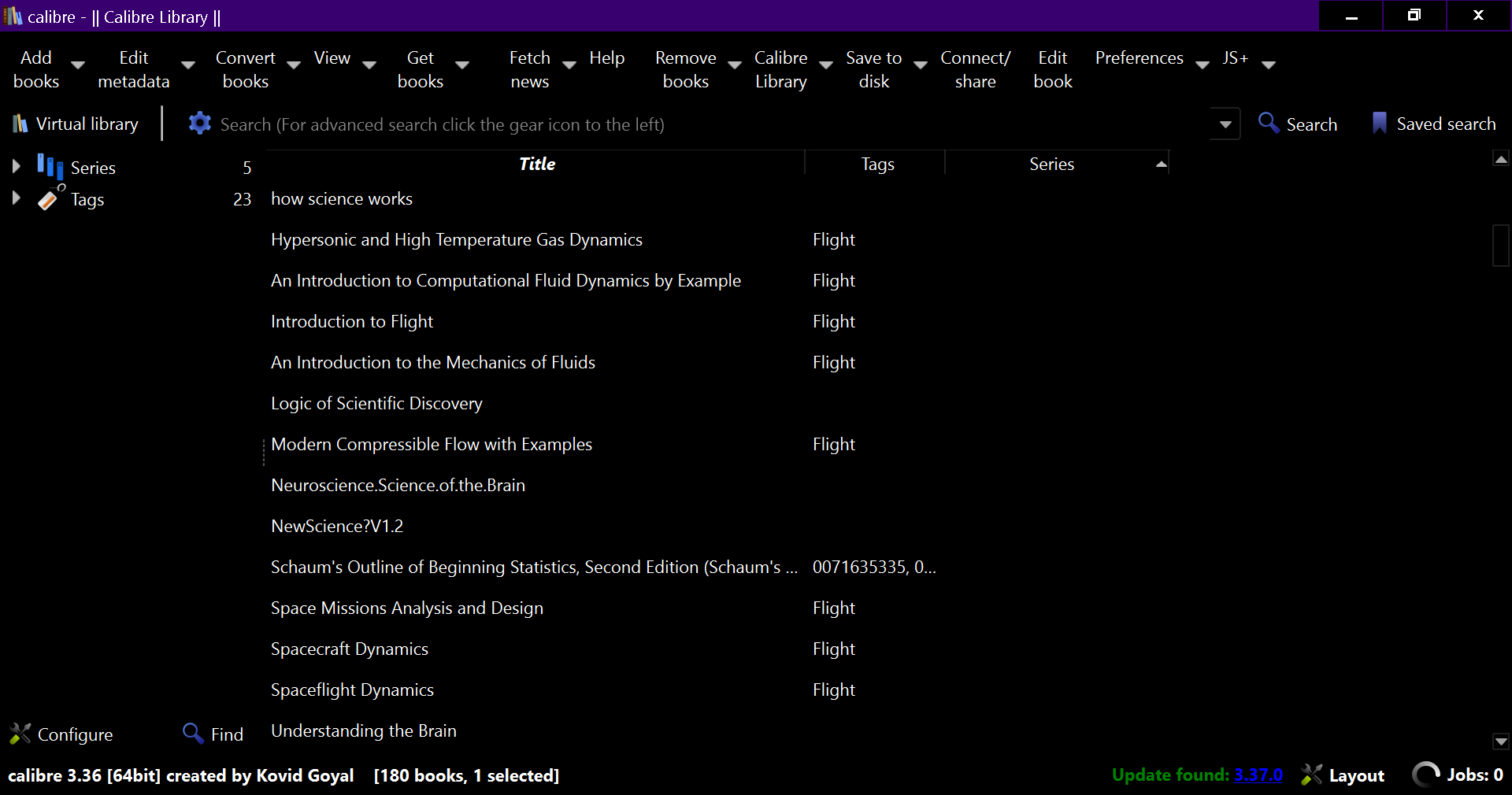The height and width of the screenshot is (795, 1512).
Task: Select the book 'how science works'
Action: 342,198
